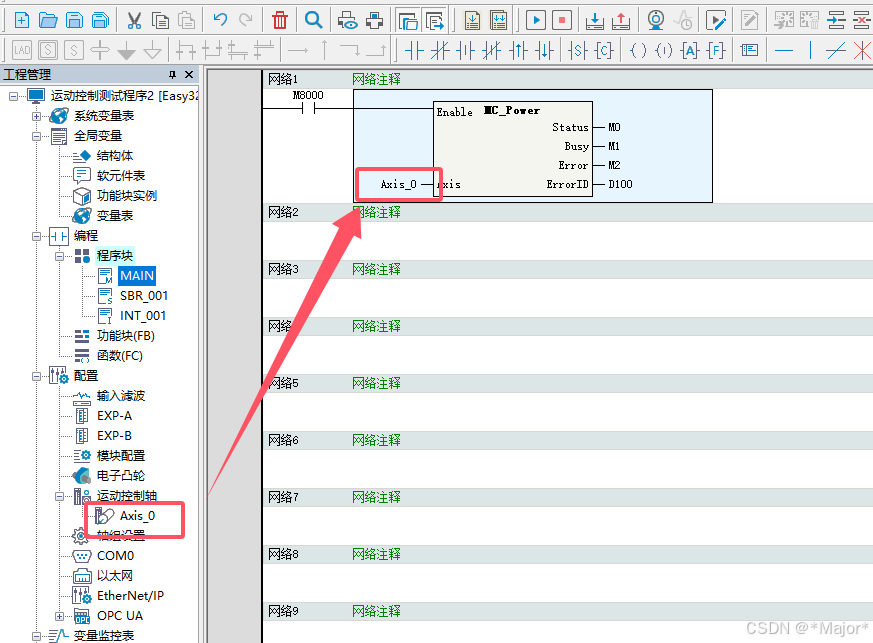
Task: Collapse the 变量监控表 node
Action: 36,636
